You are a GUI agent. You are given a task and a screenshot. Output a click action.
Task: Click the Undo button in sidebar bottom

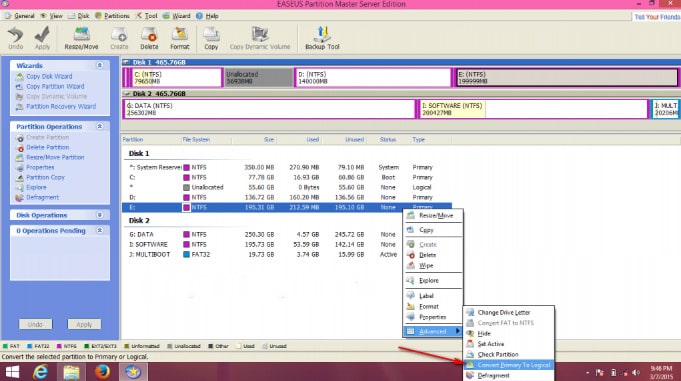35,324
